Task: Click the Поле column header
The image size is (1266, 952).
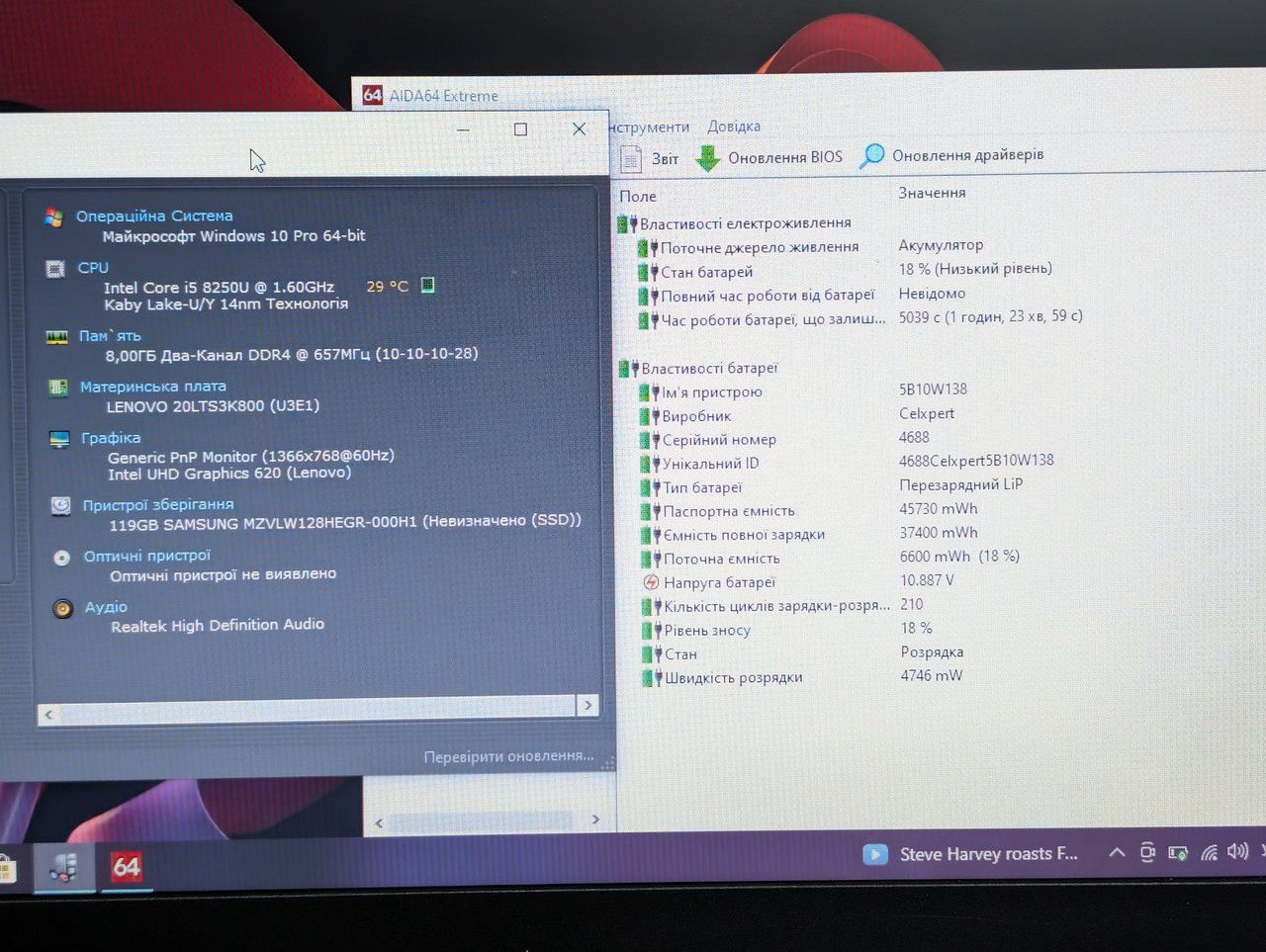Action: click(x=638, y=196)
